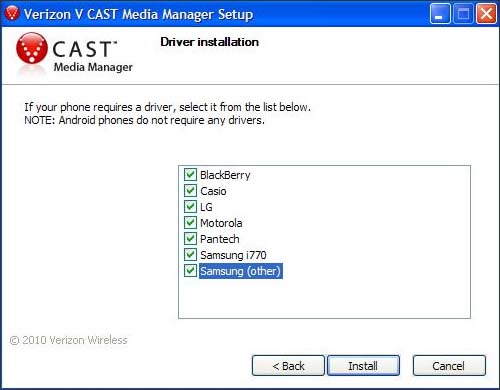Minimize the setup window

pyautogui.click(x=440, y=14)
